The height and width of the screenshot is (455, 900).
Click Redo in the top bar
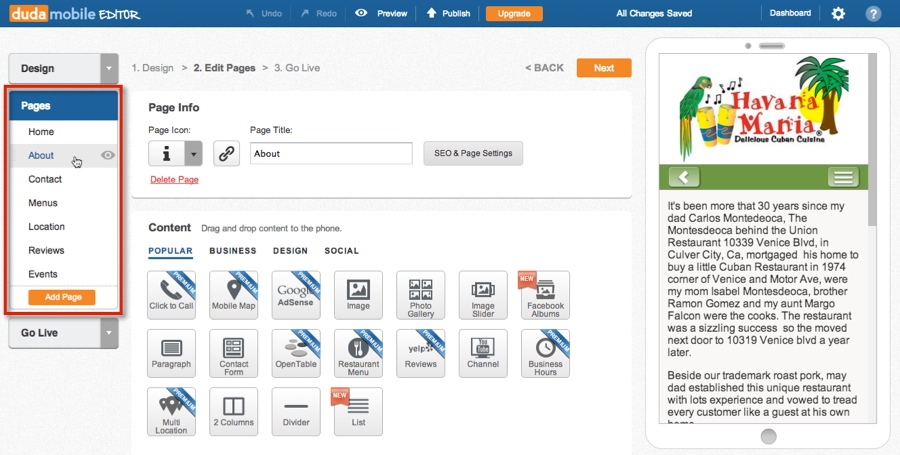(319, 13)
